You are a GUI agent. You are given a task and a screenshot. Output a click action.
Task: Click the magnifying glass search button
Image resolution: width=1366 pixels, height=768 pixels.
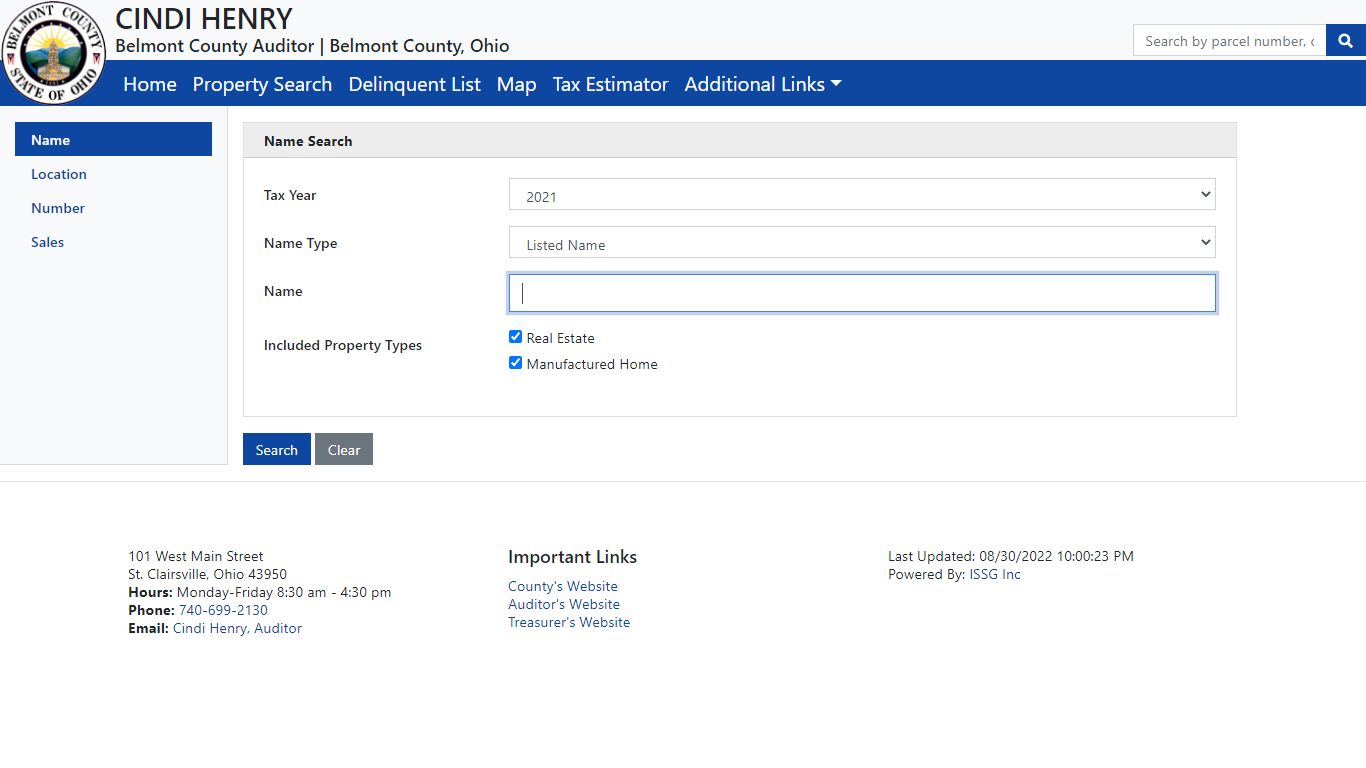coord(1346,41)
